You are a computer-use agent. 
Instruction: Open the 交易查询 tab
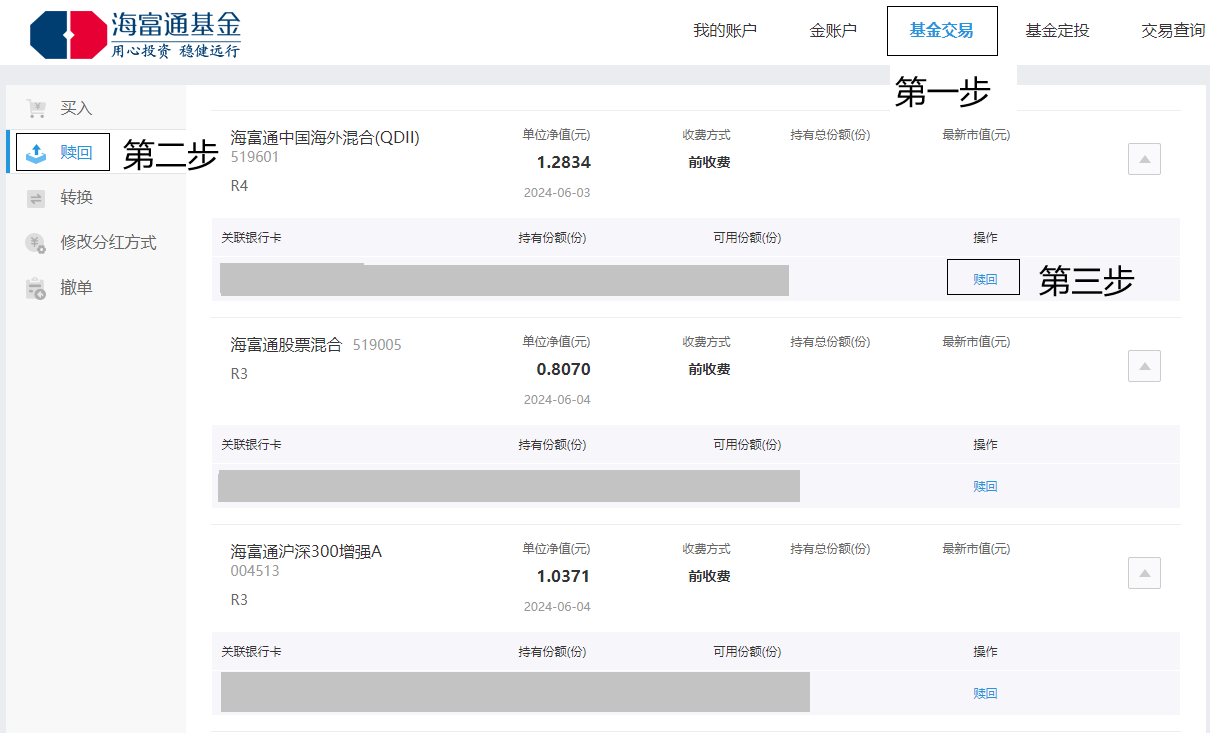tap(1173, 31)
